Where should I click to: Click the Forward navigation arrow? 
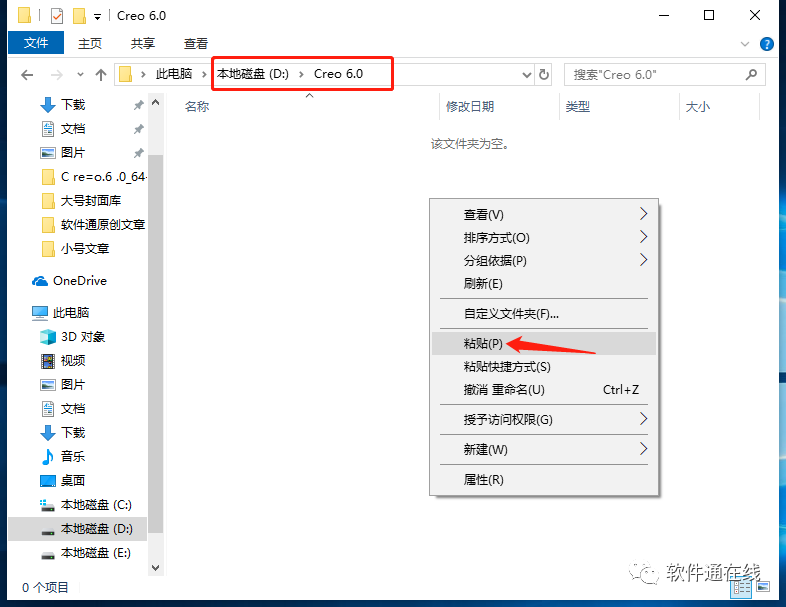57,75
